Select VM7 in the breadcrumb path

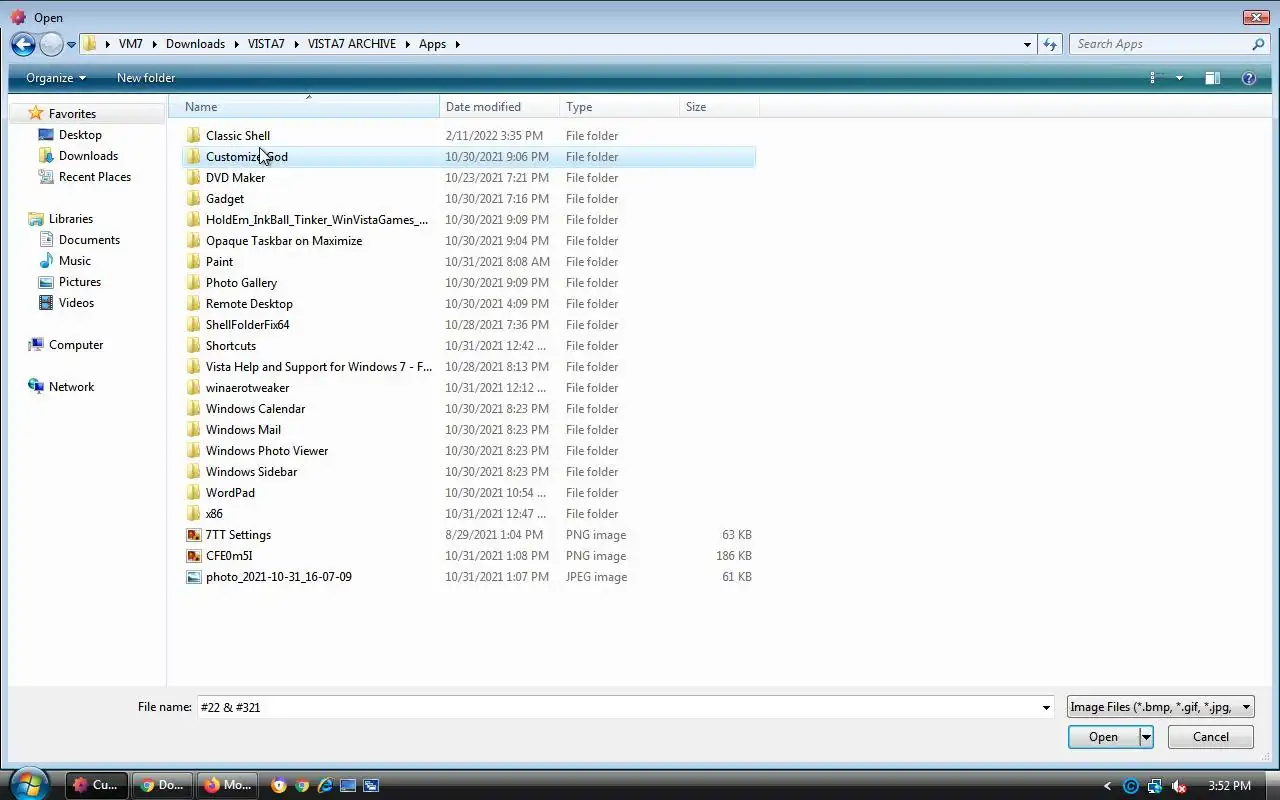(x=130, y=44)
